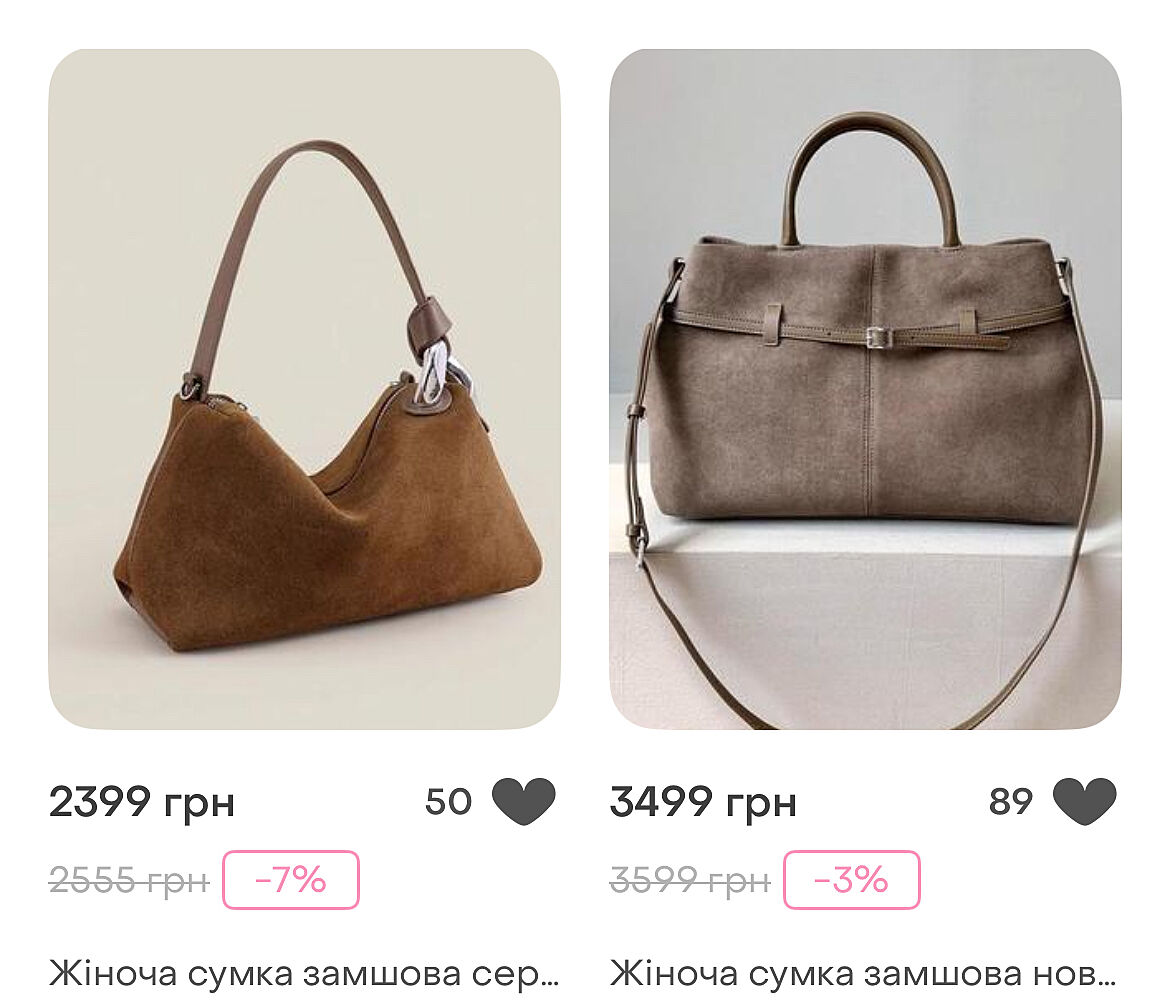This screenshot has height=1002, width=1170.
Task: Click the 50 likes counter
Action: point(448,802)
